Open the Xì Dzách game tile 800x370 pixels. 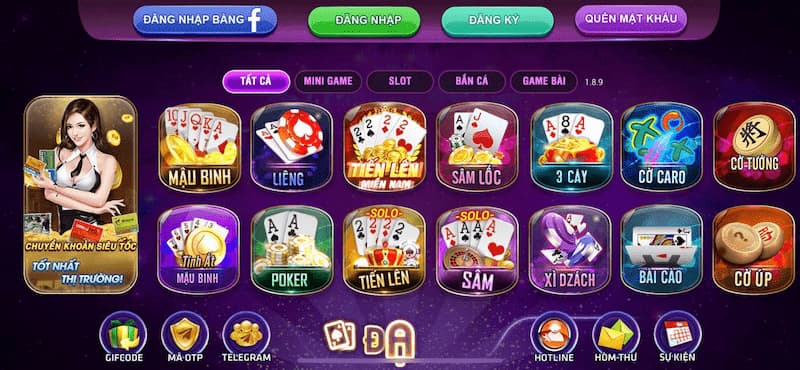pyautogui.click(x=570, y=250)
